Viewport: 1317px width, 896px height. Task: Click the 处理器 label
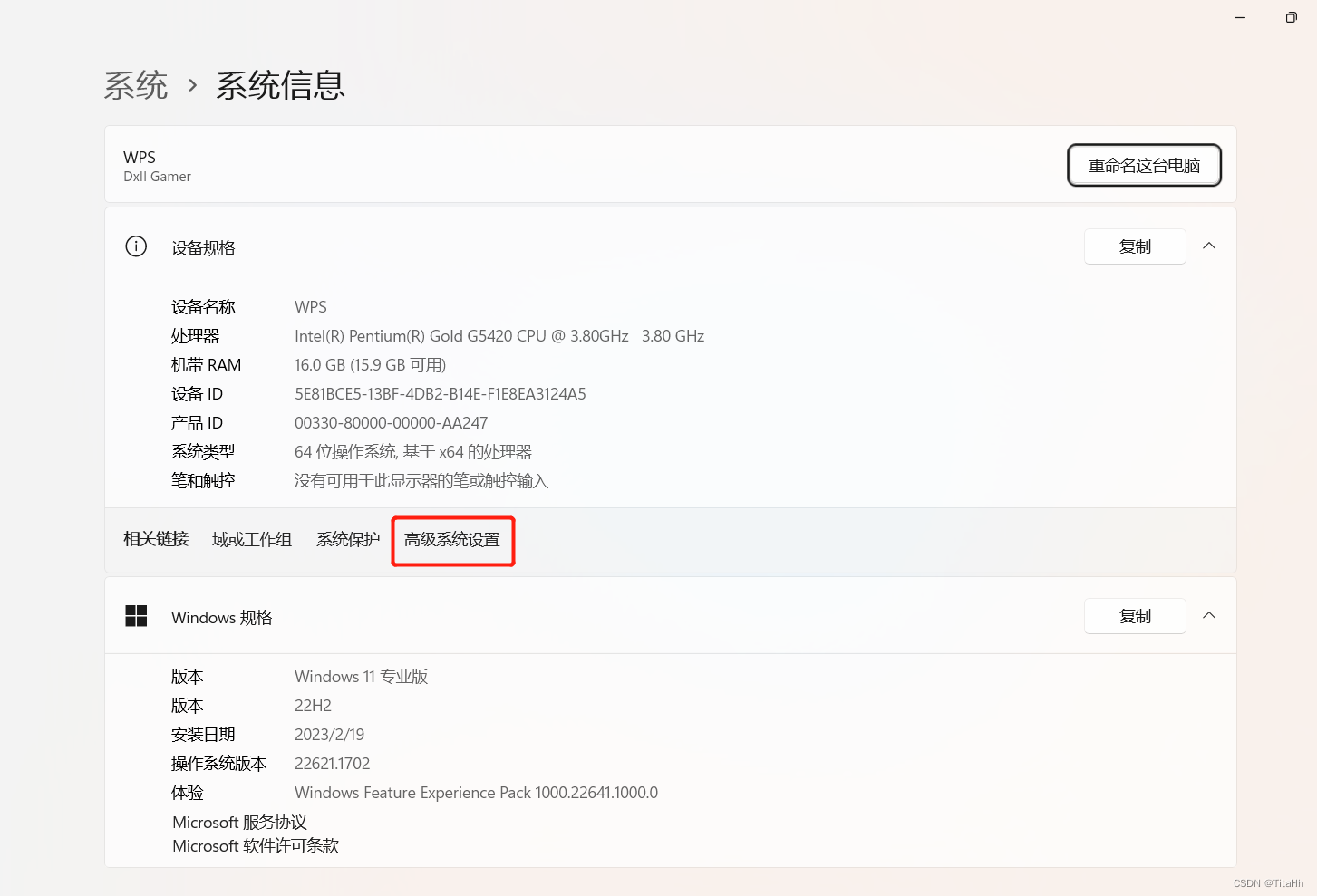click(x=196, y=336)
